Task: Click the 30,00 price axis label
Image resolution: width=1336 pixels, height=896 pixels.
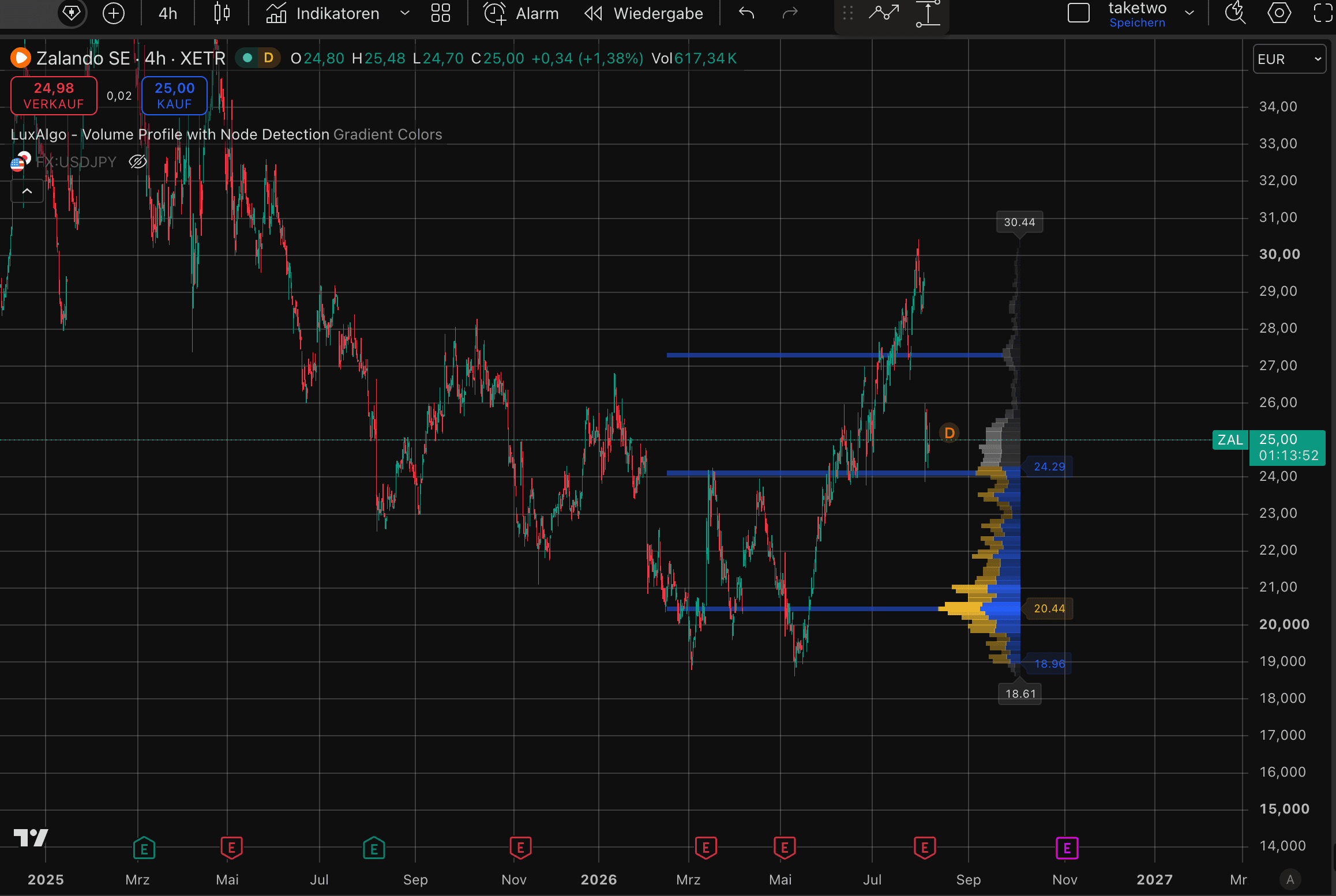Action: click(x=1279, y=254)
